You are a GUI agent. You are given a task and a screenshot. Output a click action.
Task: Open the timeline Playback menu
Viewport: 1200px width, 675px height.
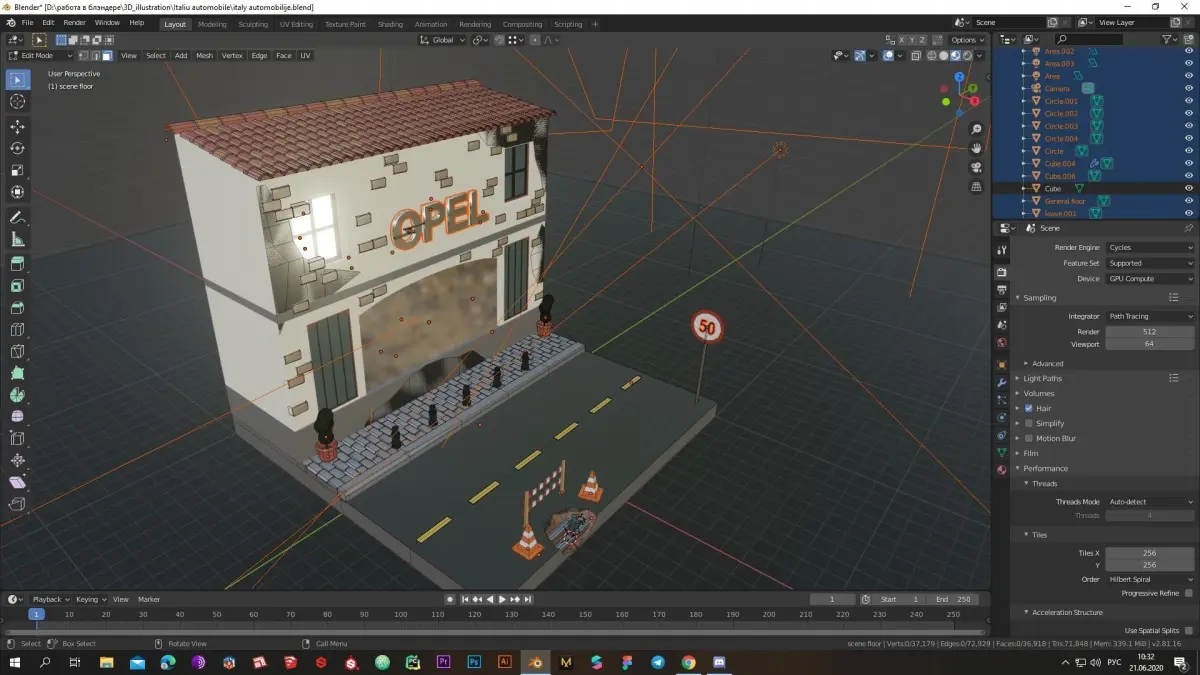tap(50, 599)
